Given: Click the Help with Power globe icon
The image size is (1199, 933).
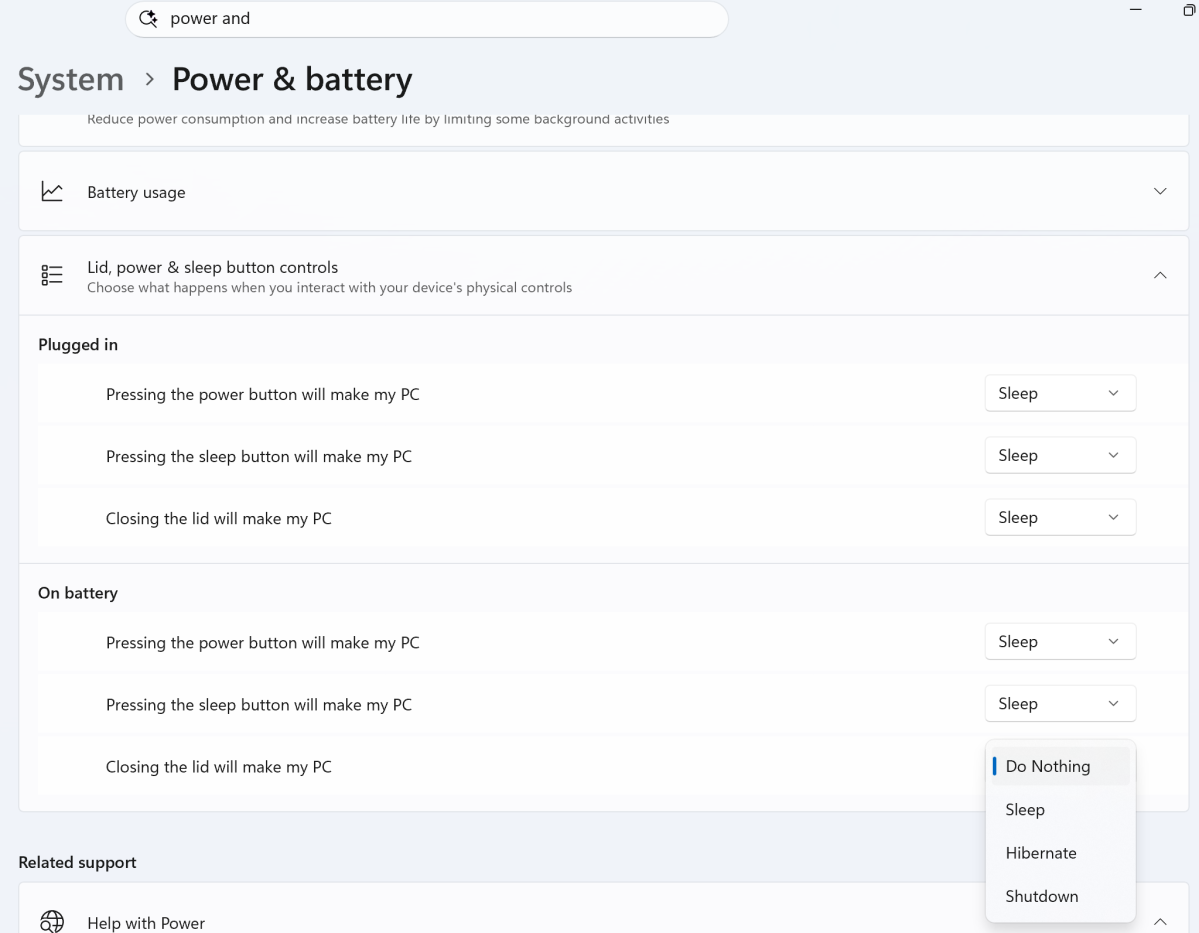Looking at the screenshot, I should pyautogui.click(x=52, y=922).
